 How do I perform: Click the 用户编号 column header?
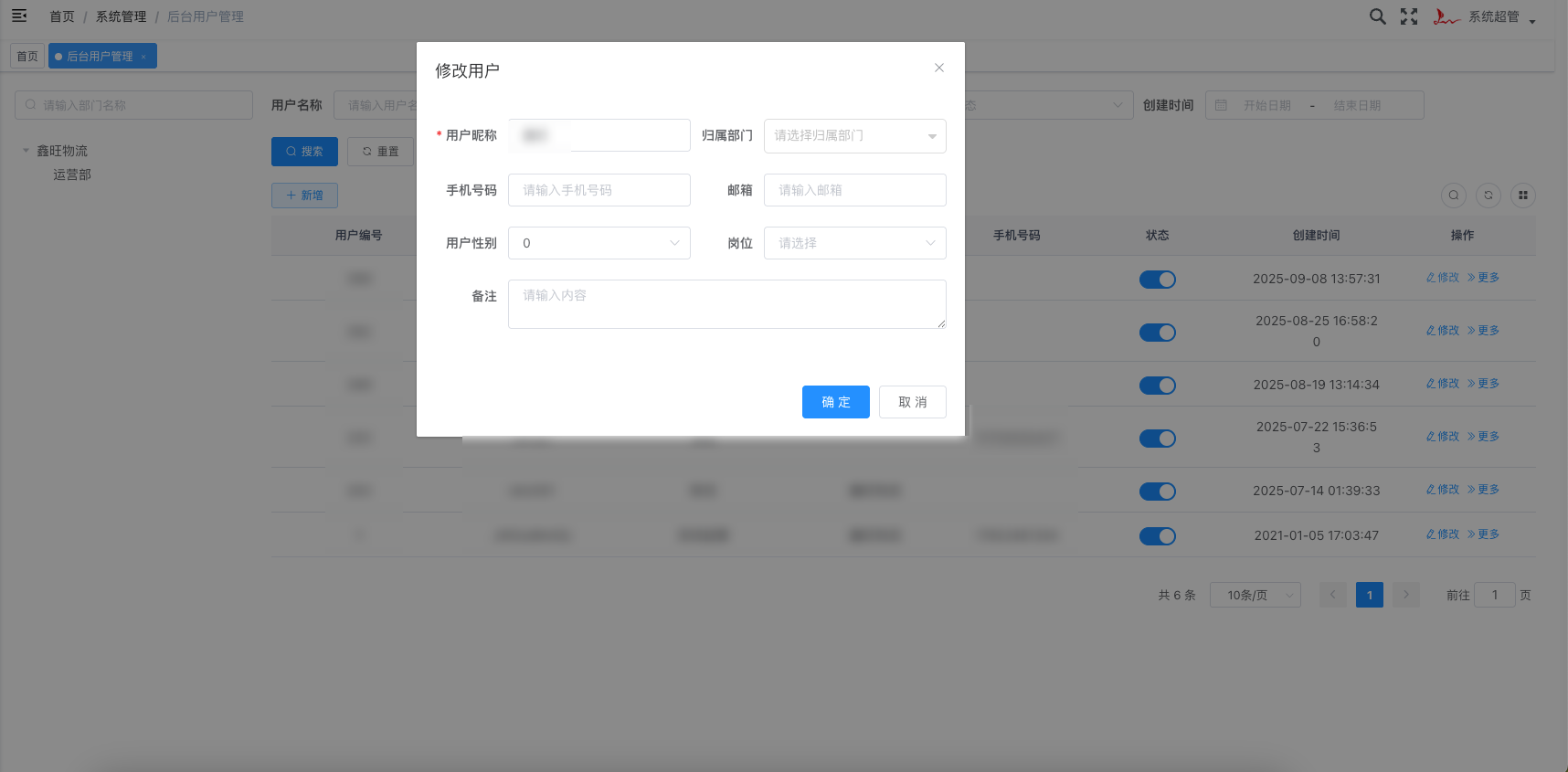359,235
